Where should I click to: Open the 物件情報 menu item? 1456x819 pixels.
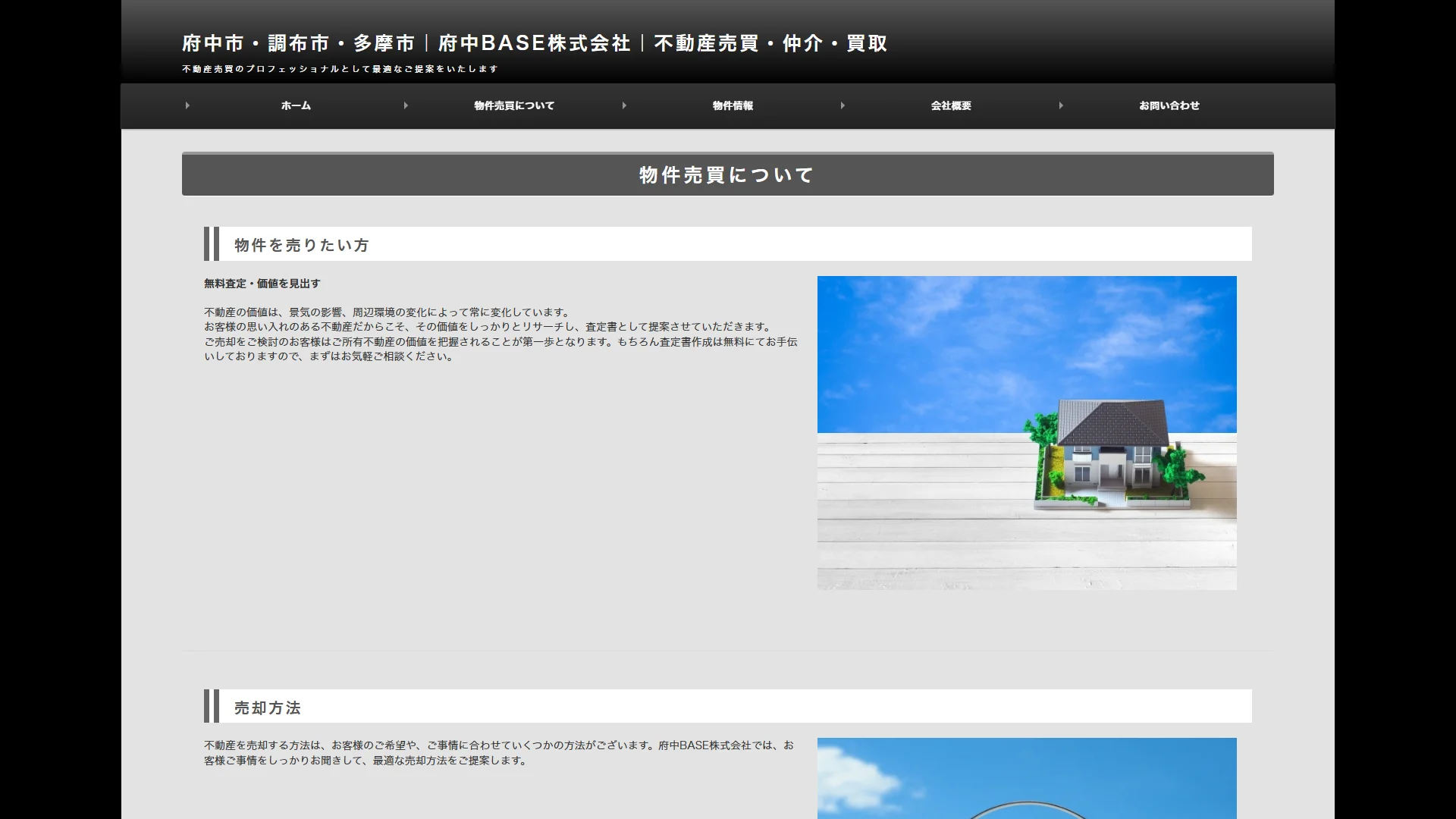[733, 106]
